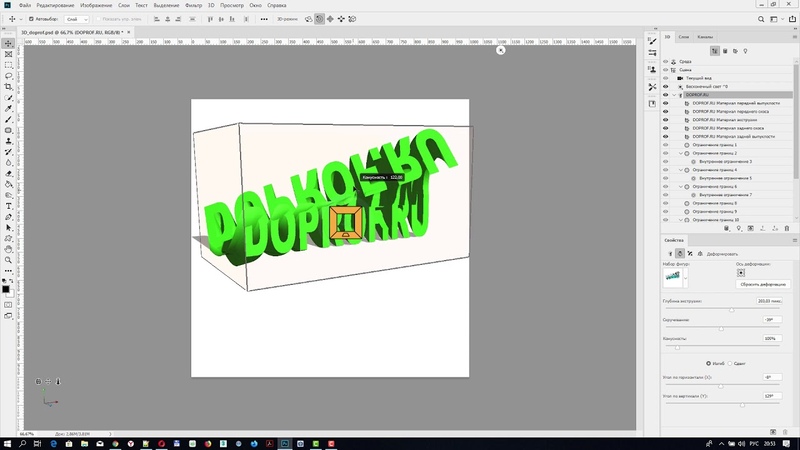Hide DOPROF.RU Материал экструзии

coord(665,120)
